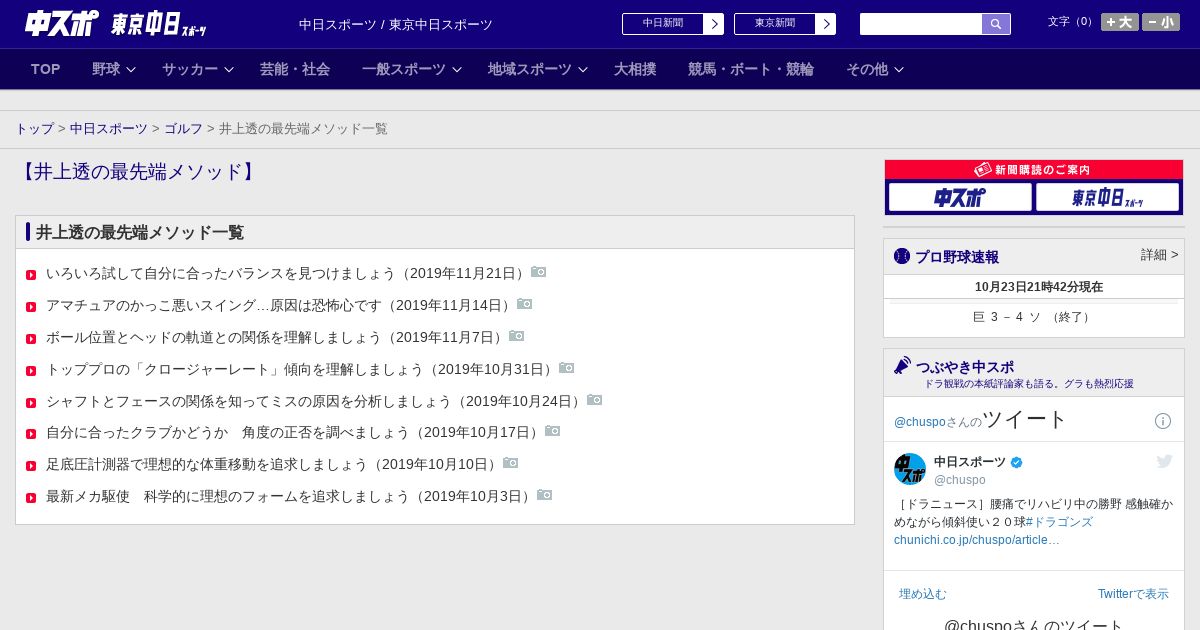Click the 中日スポーツ breadcrumb link

tap(109, 129)
